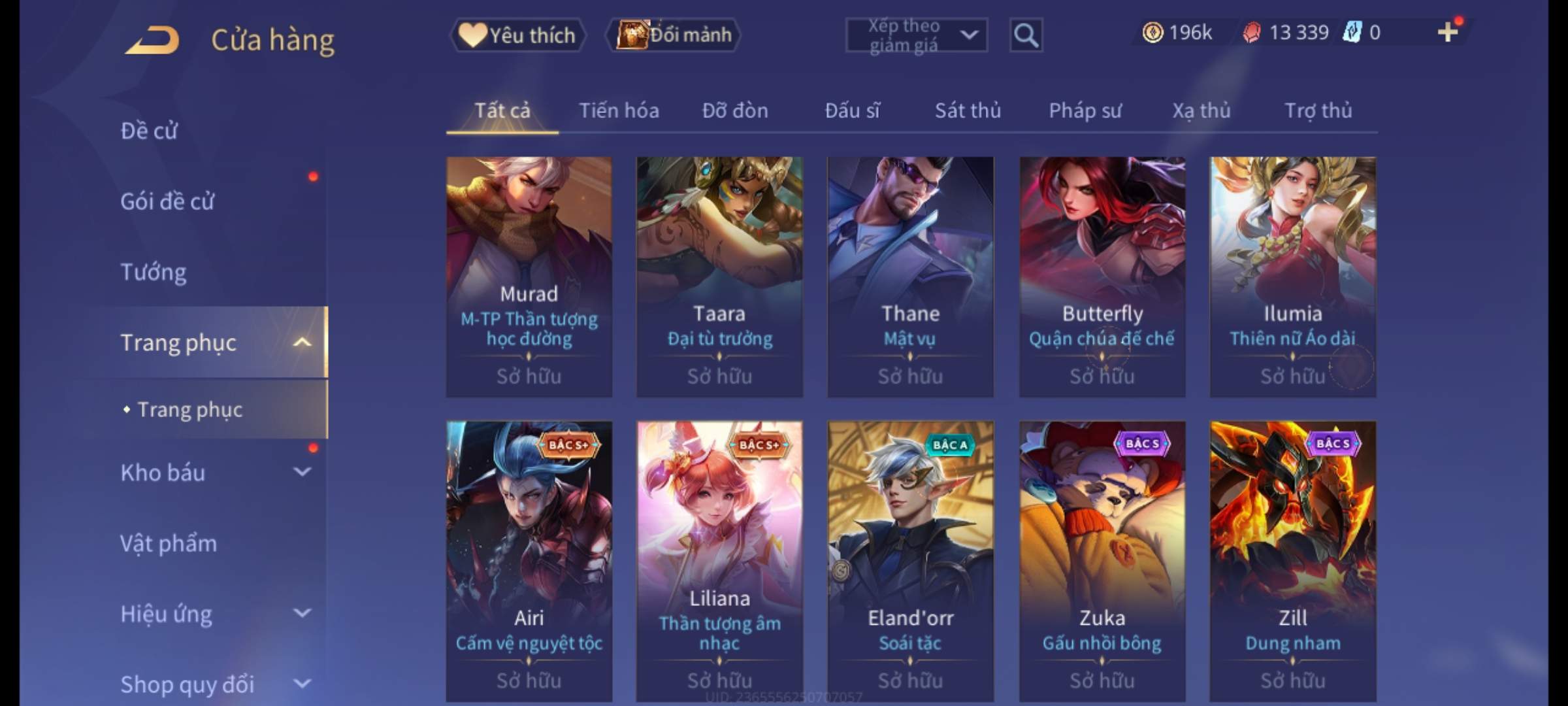Open the Tướng sidebar menu item

coord(154,271)
